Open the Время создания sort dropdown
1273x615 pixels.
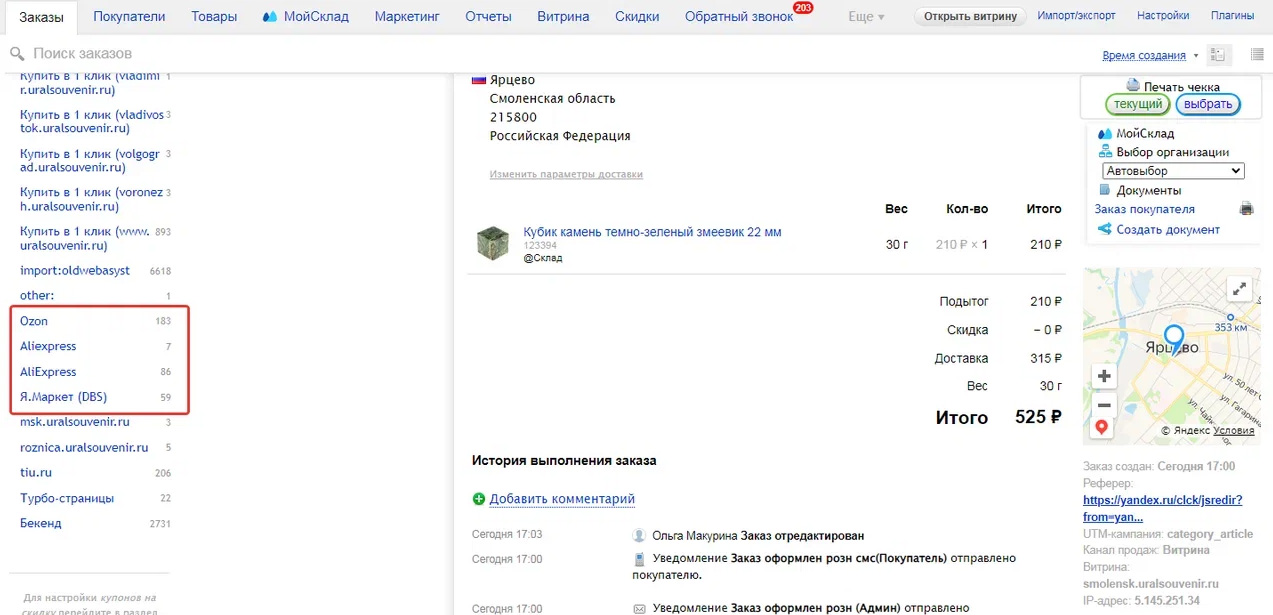point(1150,56)
